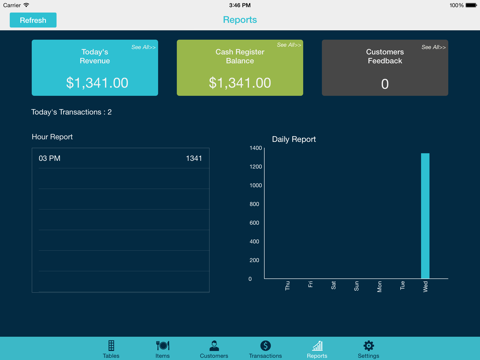Viewport: 480px width, 360px height.
Task: Click the Wed bar in Daily Report
Action: pos(425,216)
